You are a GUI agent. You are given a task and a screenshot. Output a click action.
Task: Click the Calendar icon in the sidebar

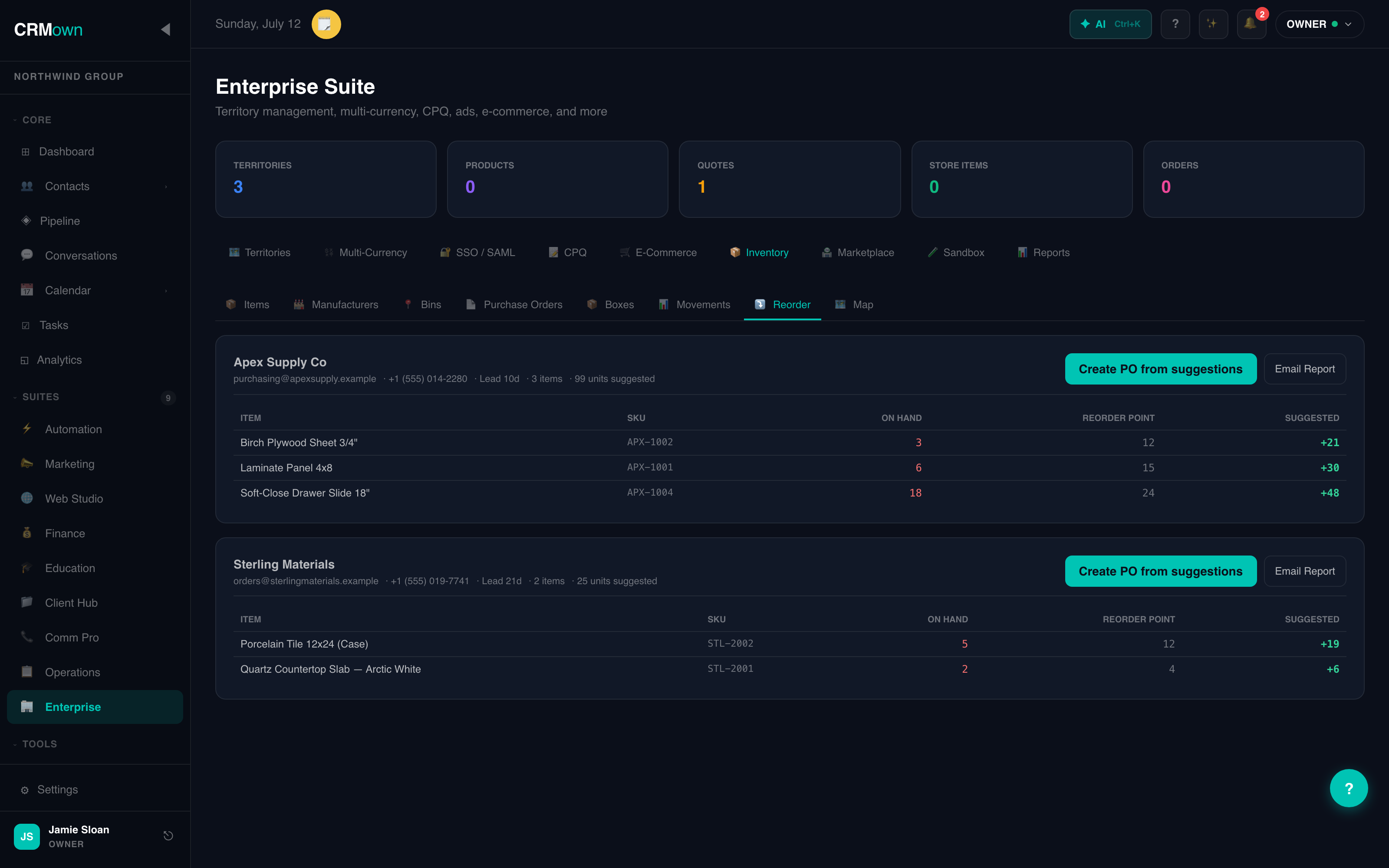[27, 289]
